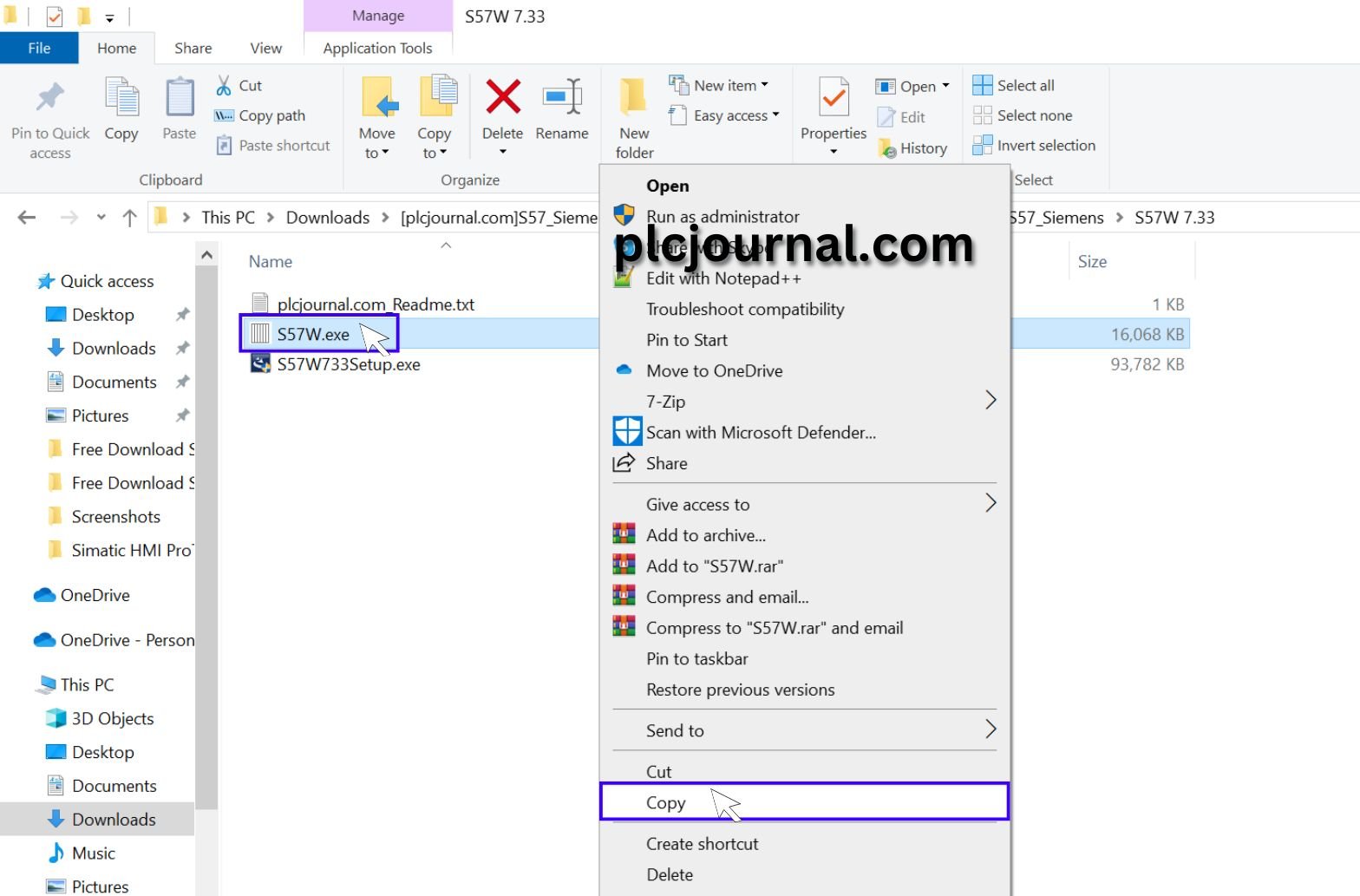Click Create shortcut in context menu
This screenshot has height=896, width=1360.
[804, 843]
